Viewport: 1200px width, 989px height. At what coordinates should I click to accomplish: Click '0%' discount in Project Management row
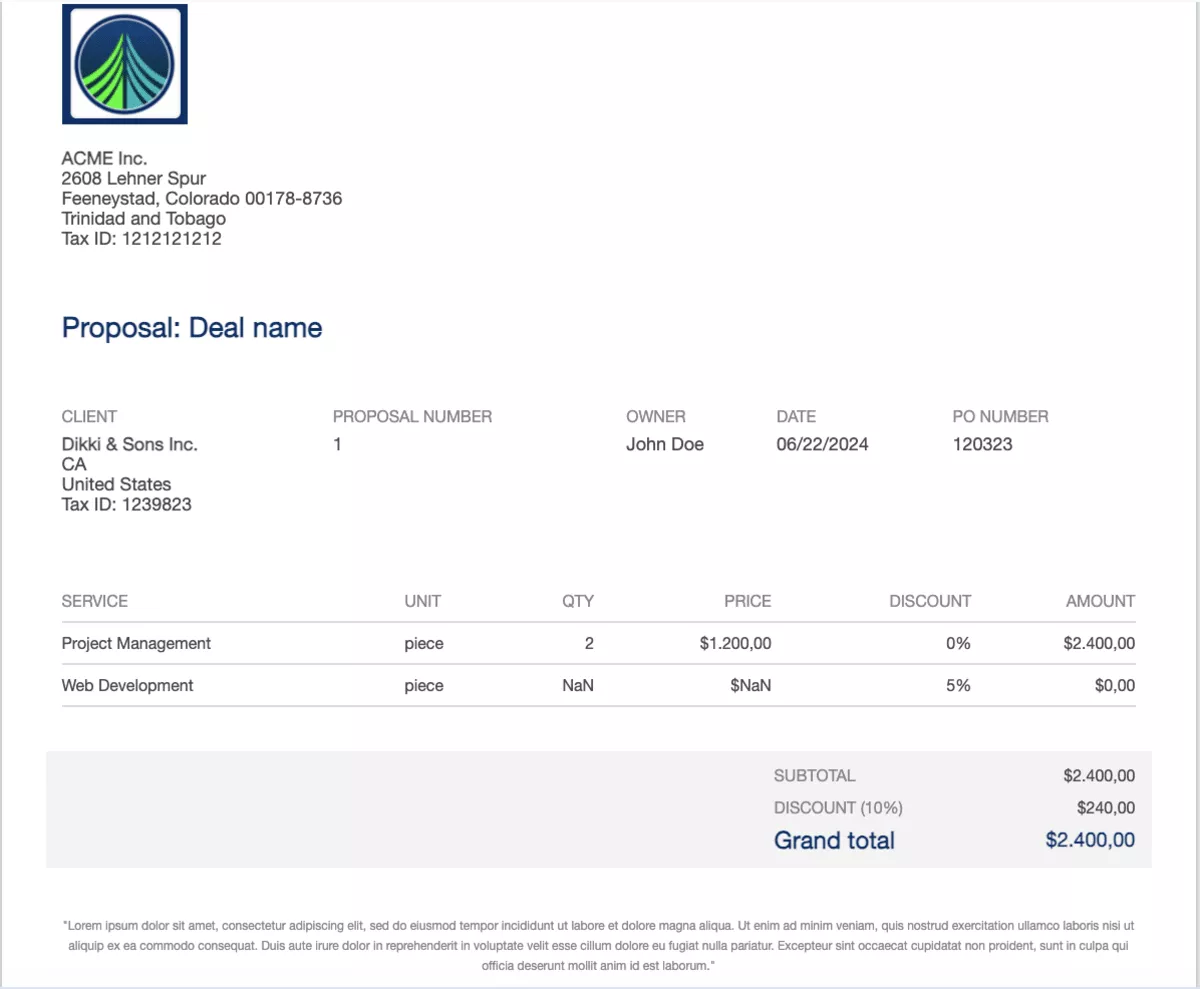click(958, 643)
